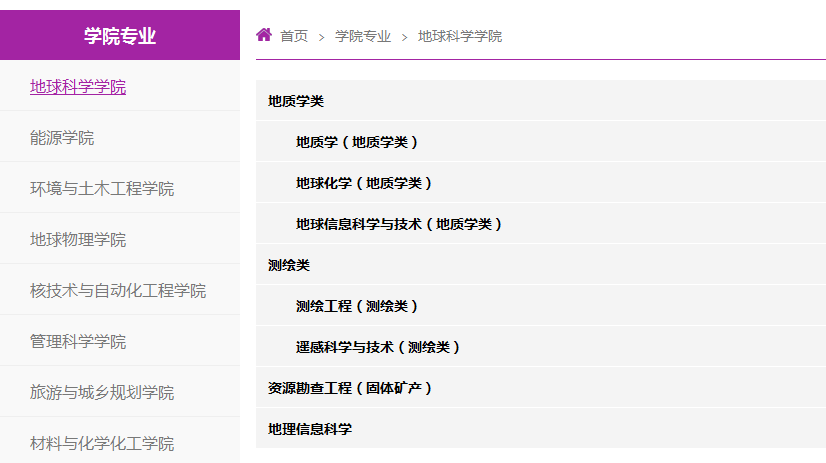Viewport: 826px width, 463px height.
Task: Open 地球物理学院 in sidebar
Action: coord(78,240)
